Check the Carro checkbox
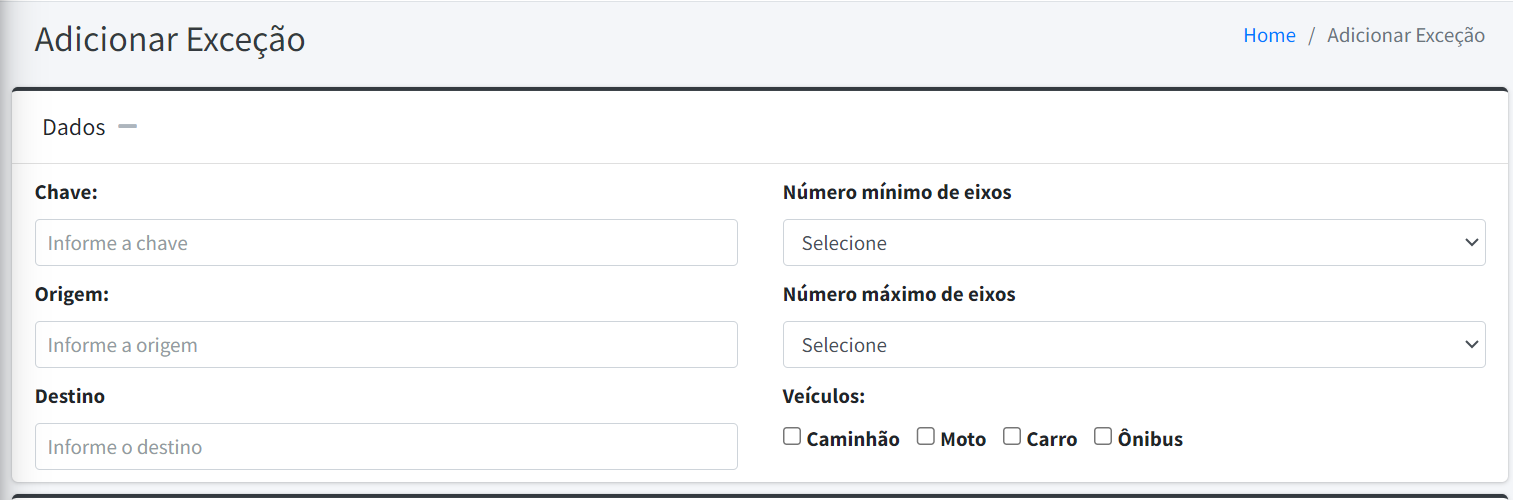 (1012, 437)
